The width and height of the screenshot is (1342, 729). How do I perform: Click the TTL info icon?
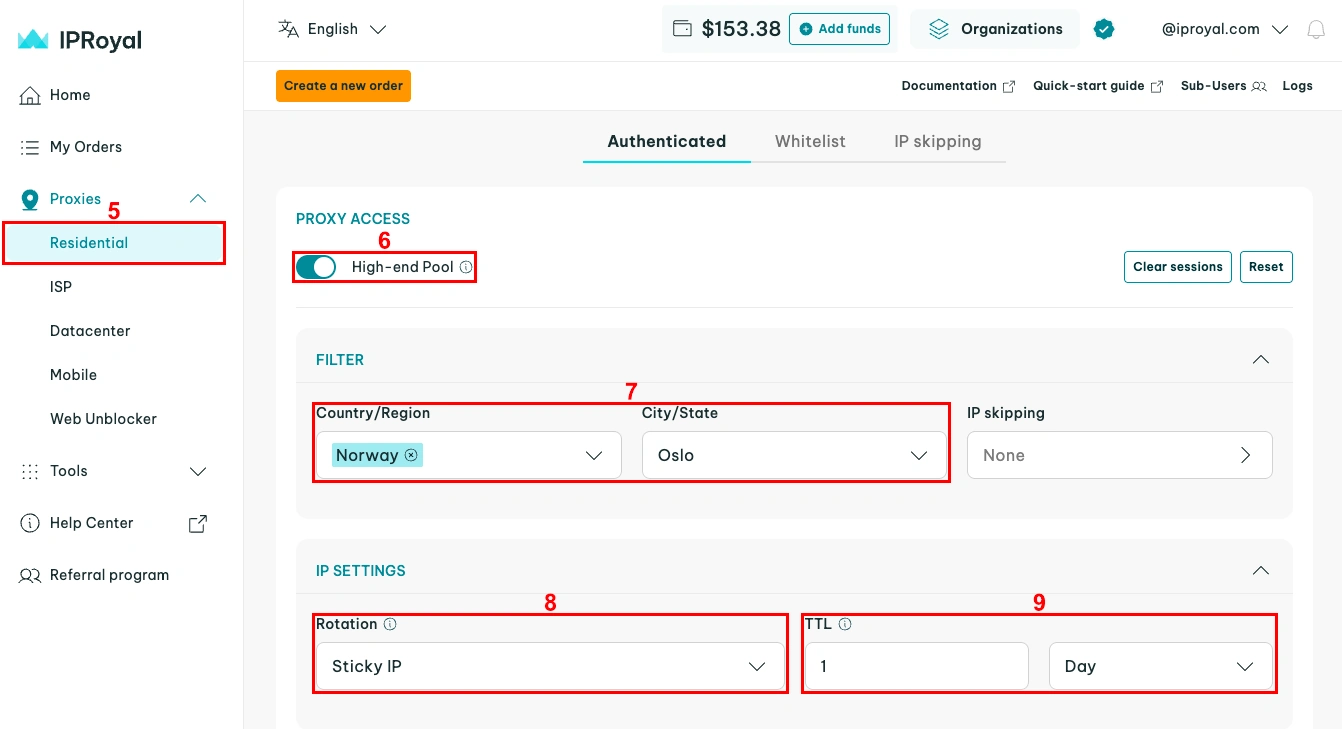click(845, 624)
